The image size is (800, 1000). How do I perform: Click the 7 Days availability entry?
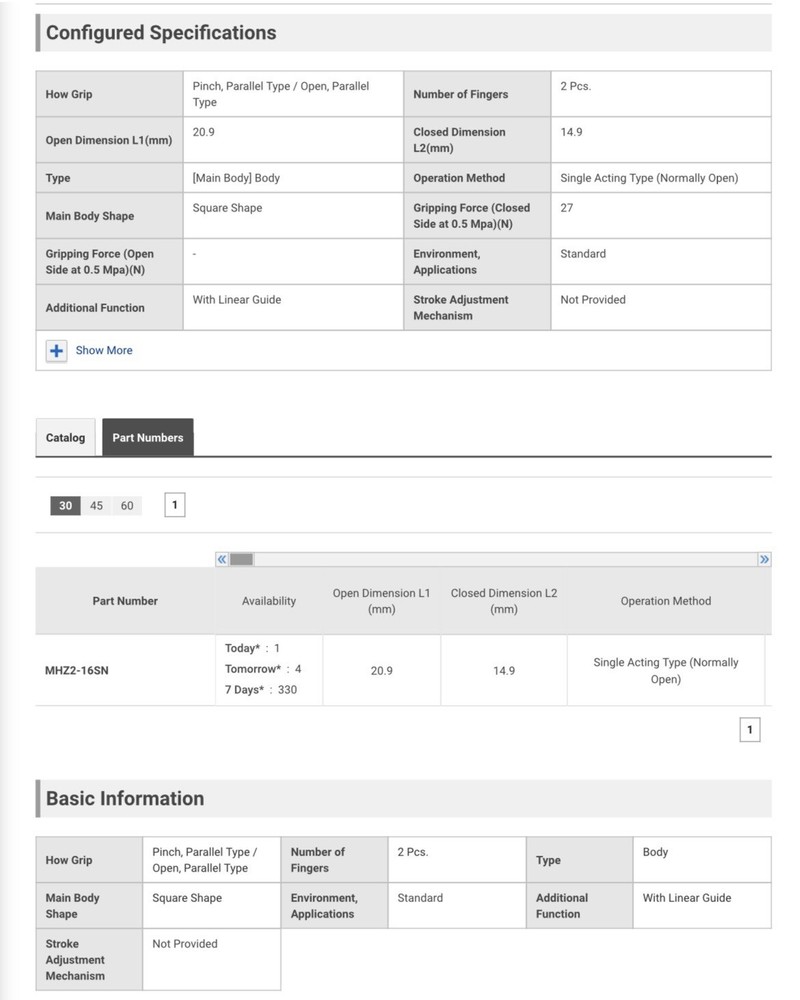point(261,690)
